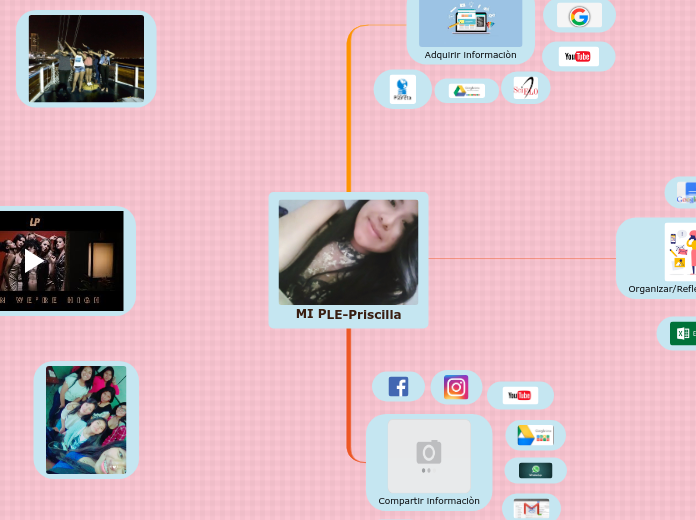This screenshot has width=696, height=520.
Task: Select the Organizar/Reflexionar node label
Action: click(x=662, y=289)
